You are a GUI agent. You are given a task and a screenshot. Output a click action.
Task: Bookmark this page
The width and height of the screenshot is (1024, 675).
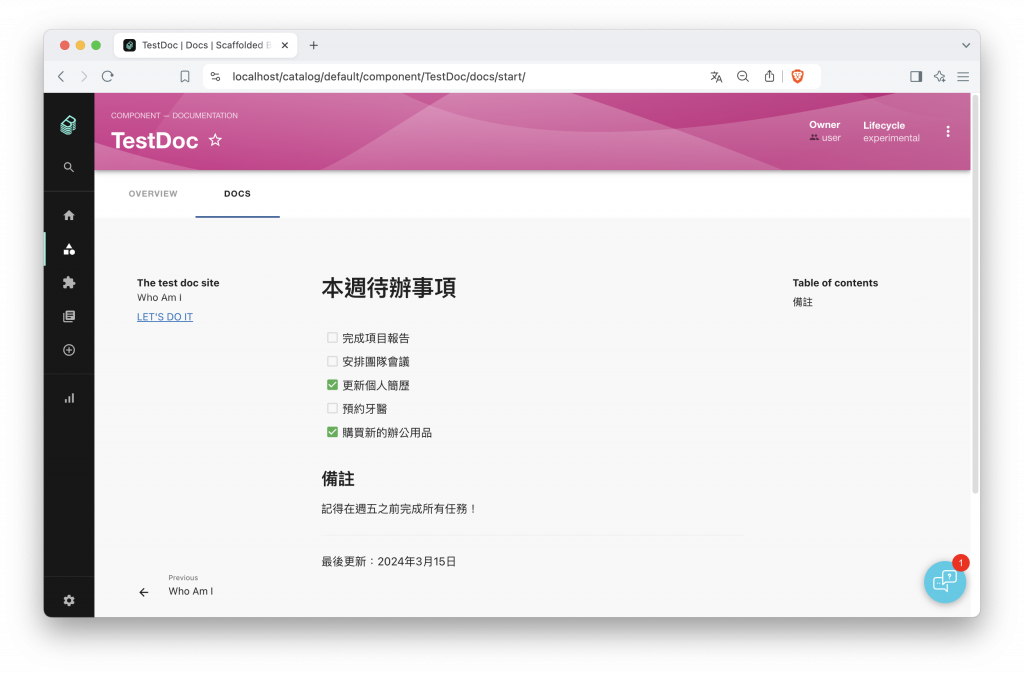pyautogui.click(x=185, y=76)
